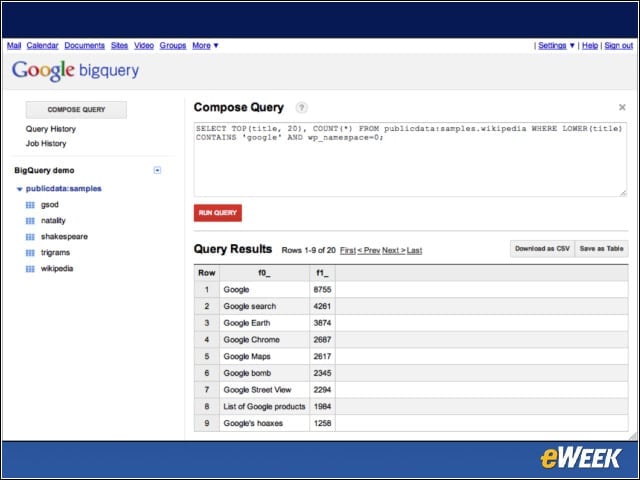This screenshot has height=480, width=640.
Task: Click Save as Table button
Action: click(601, 249)
